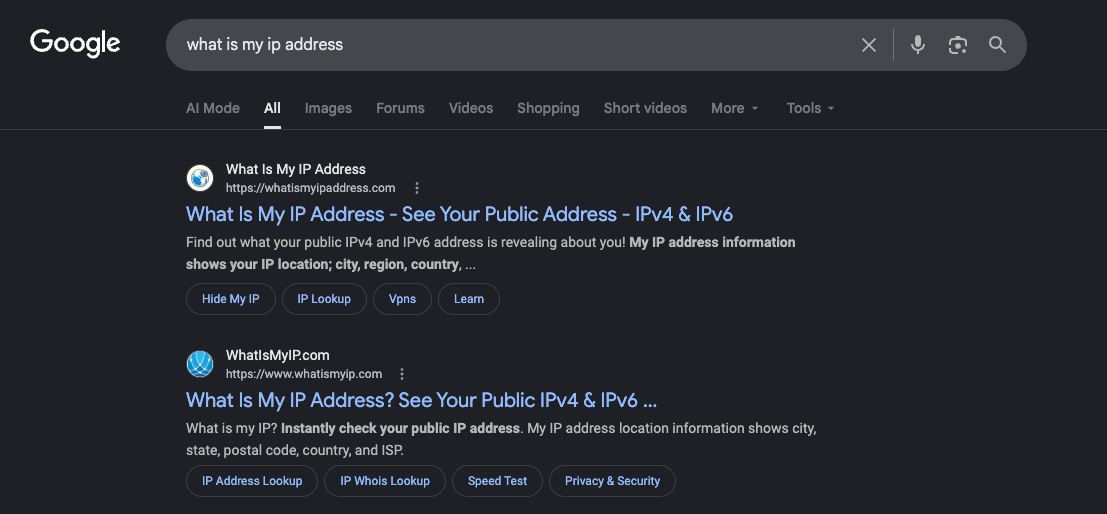
Task: Open Google Lens image search icon
Action: [x=957, y=45]
